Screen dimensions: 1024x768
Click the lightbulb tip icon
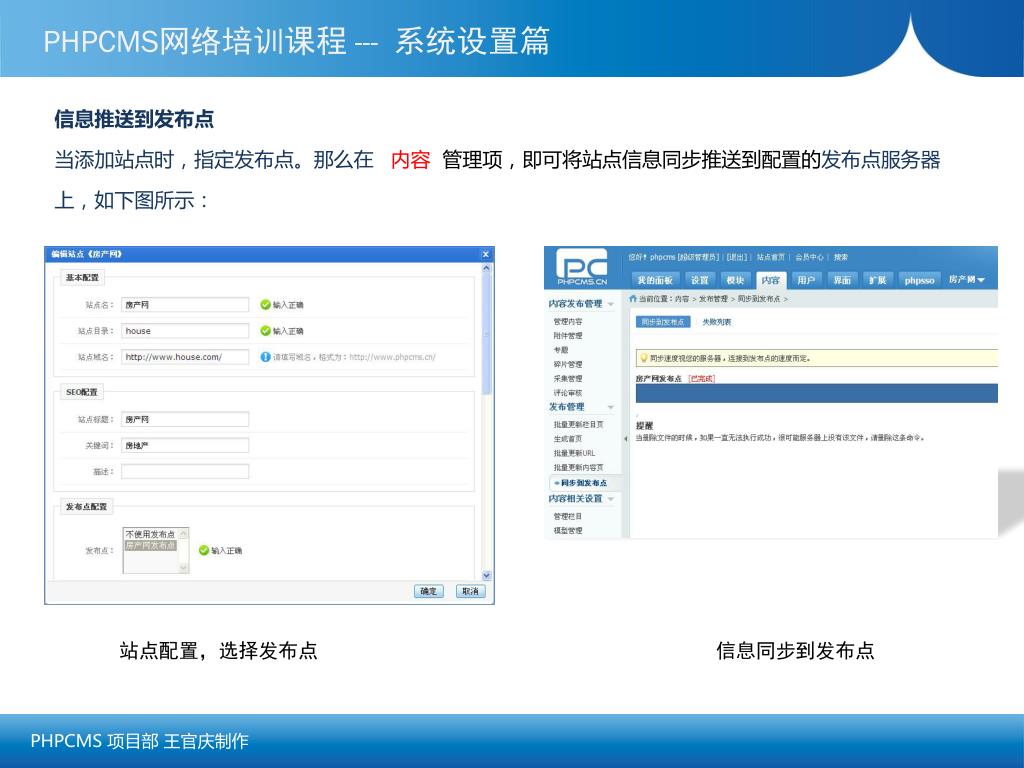[643, 358]
